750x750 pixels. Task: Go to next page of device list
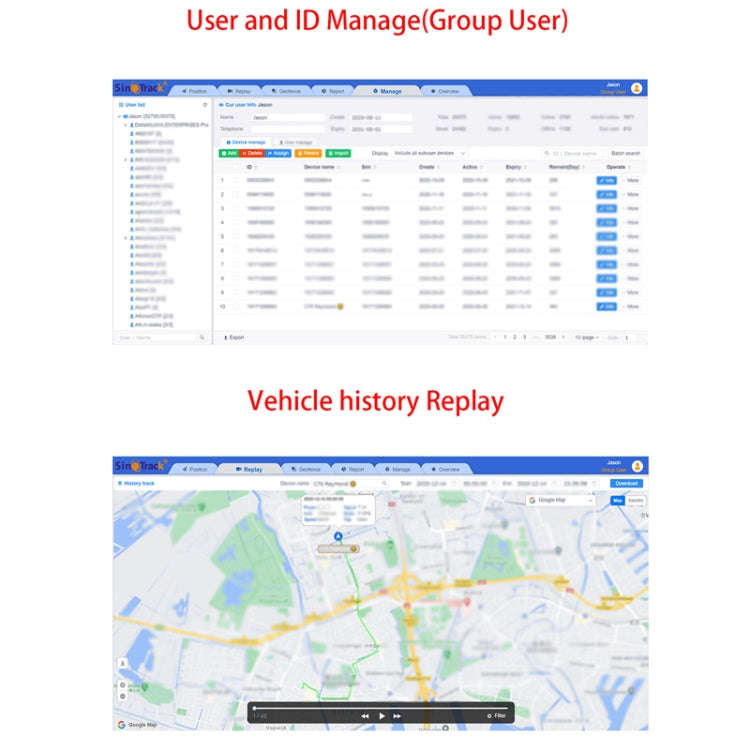[x=563, y=337]
